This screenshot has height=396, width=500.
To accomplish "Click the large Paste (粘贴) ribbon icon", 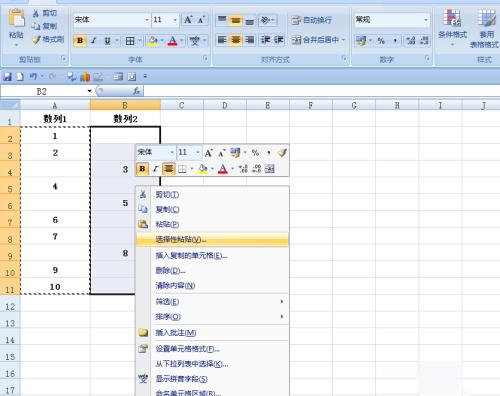I will (16, 18).
